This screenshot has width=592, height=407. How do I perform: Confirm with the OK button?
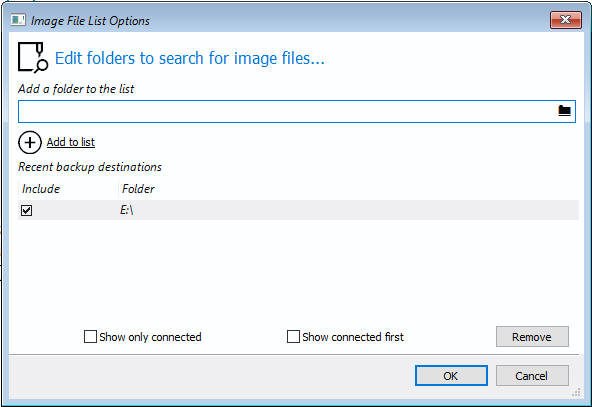451,376
